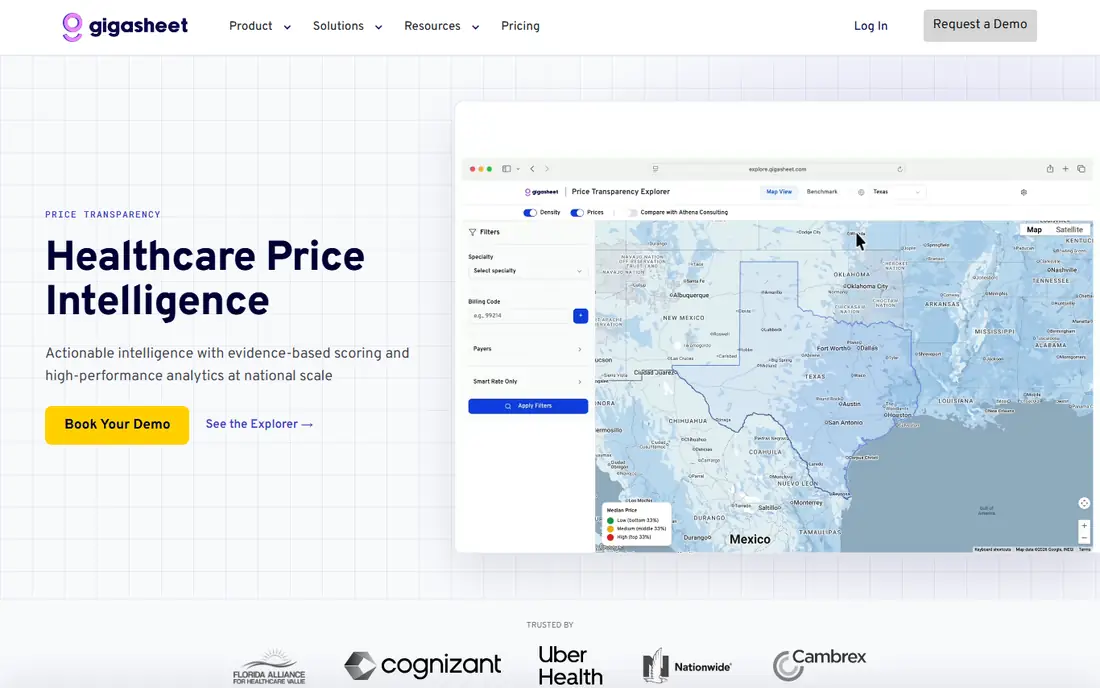Image resolution: width=1100 pixels, height=688 pixels.
Task: Select the Map view type button
Action: [1034, 229]
